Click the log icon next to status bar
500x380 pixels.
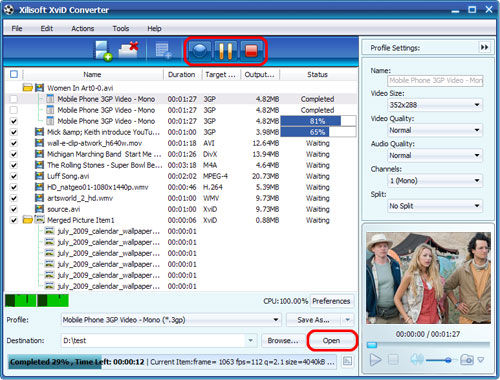(x=347, y=361)
